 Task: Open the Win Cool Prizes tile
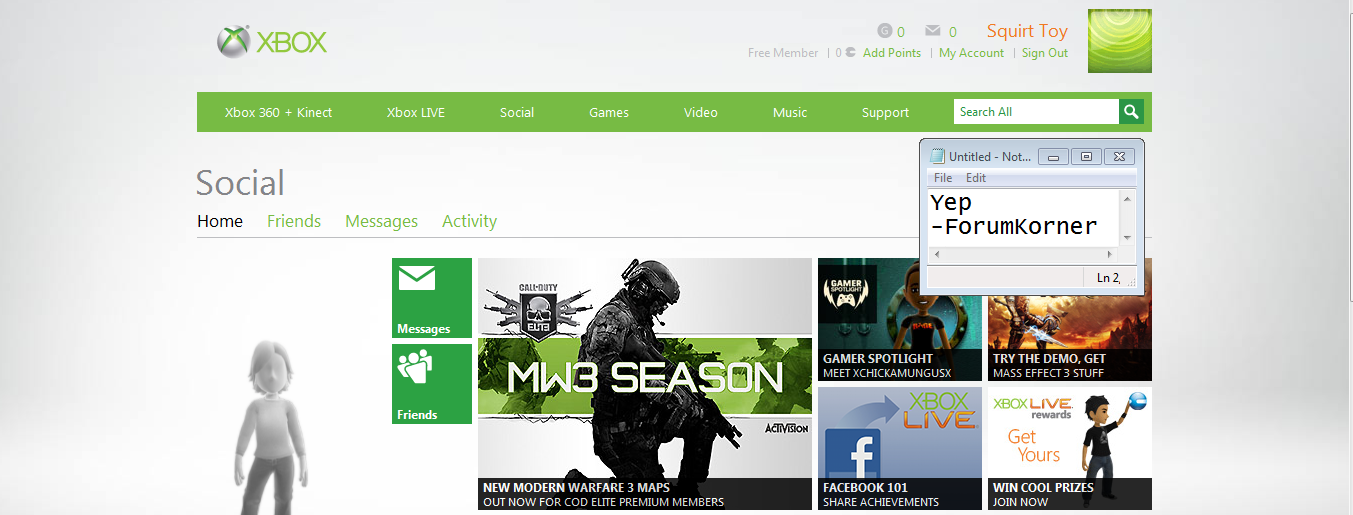[1070, 448]
